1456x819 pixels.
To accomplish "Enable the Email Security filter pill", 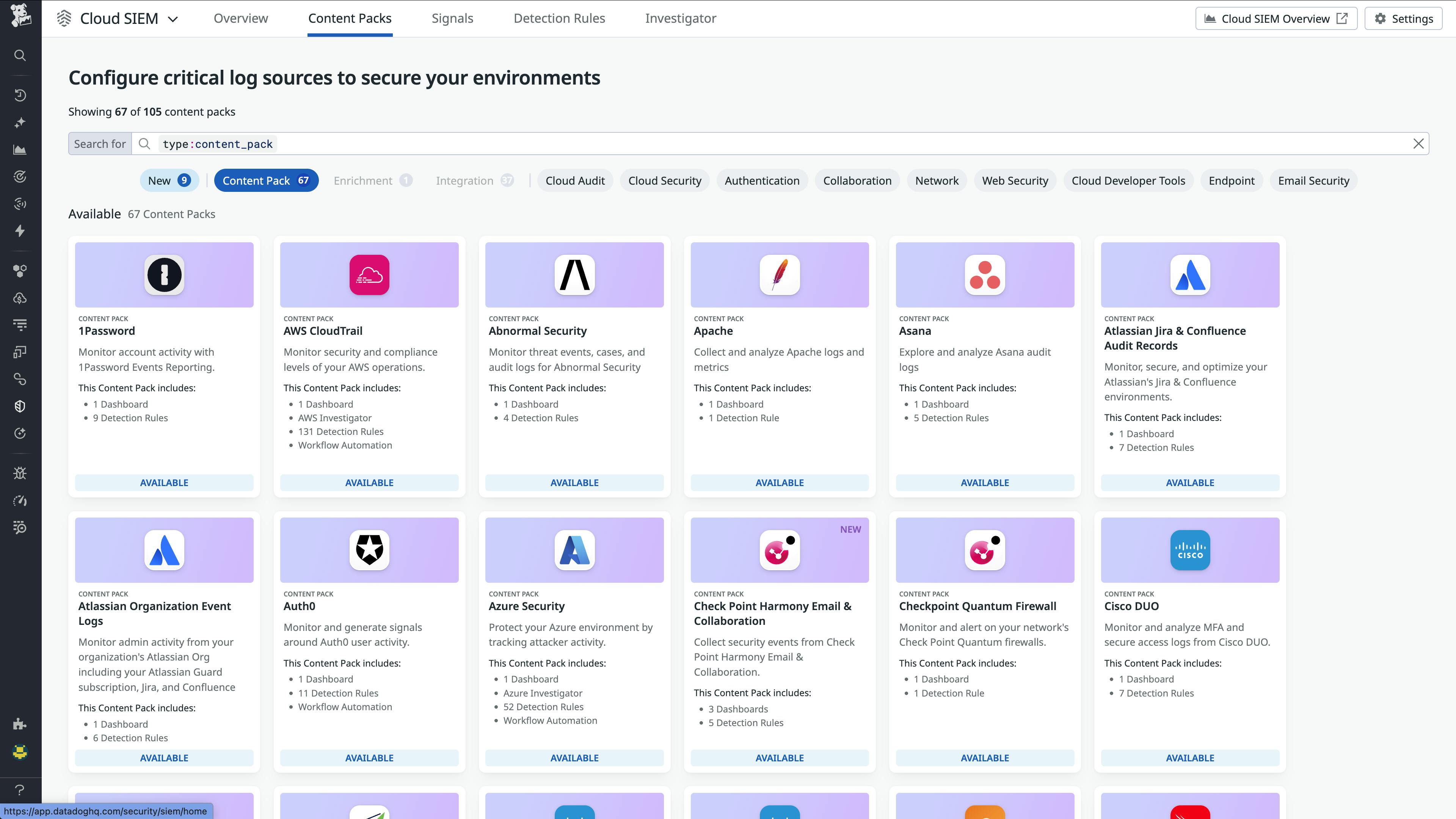I will click(1312, 180).
